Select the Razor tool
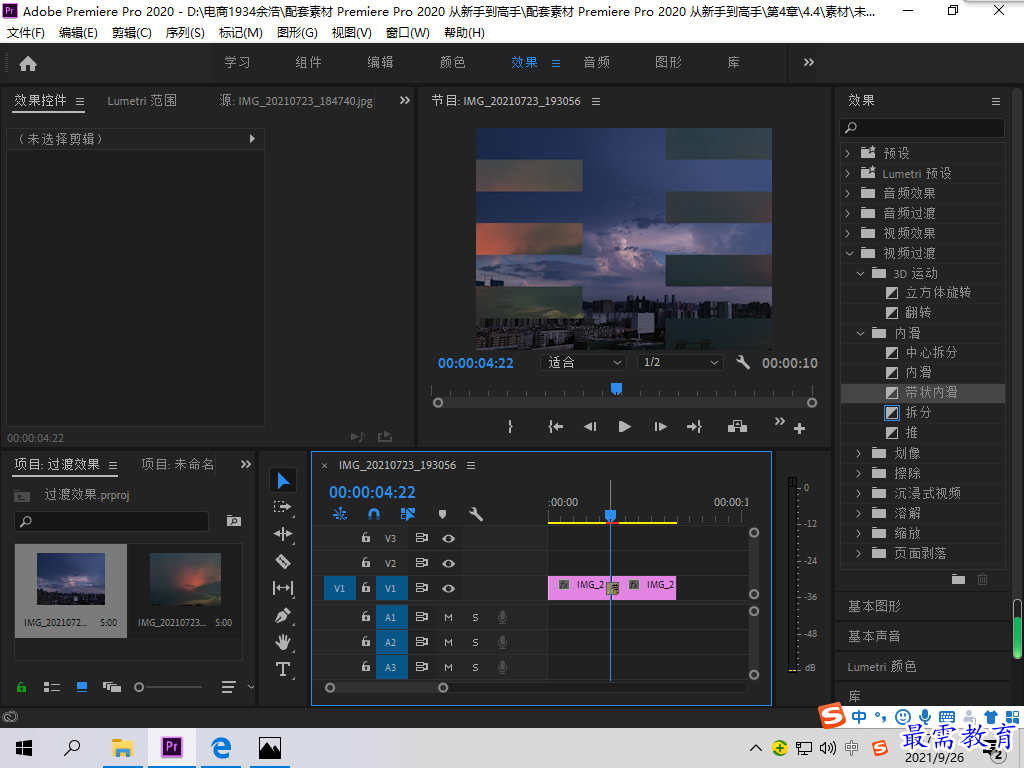1024x768 pixels. point(283,561)
